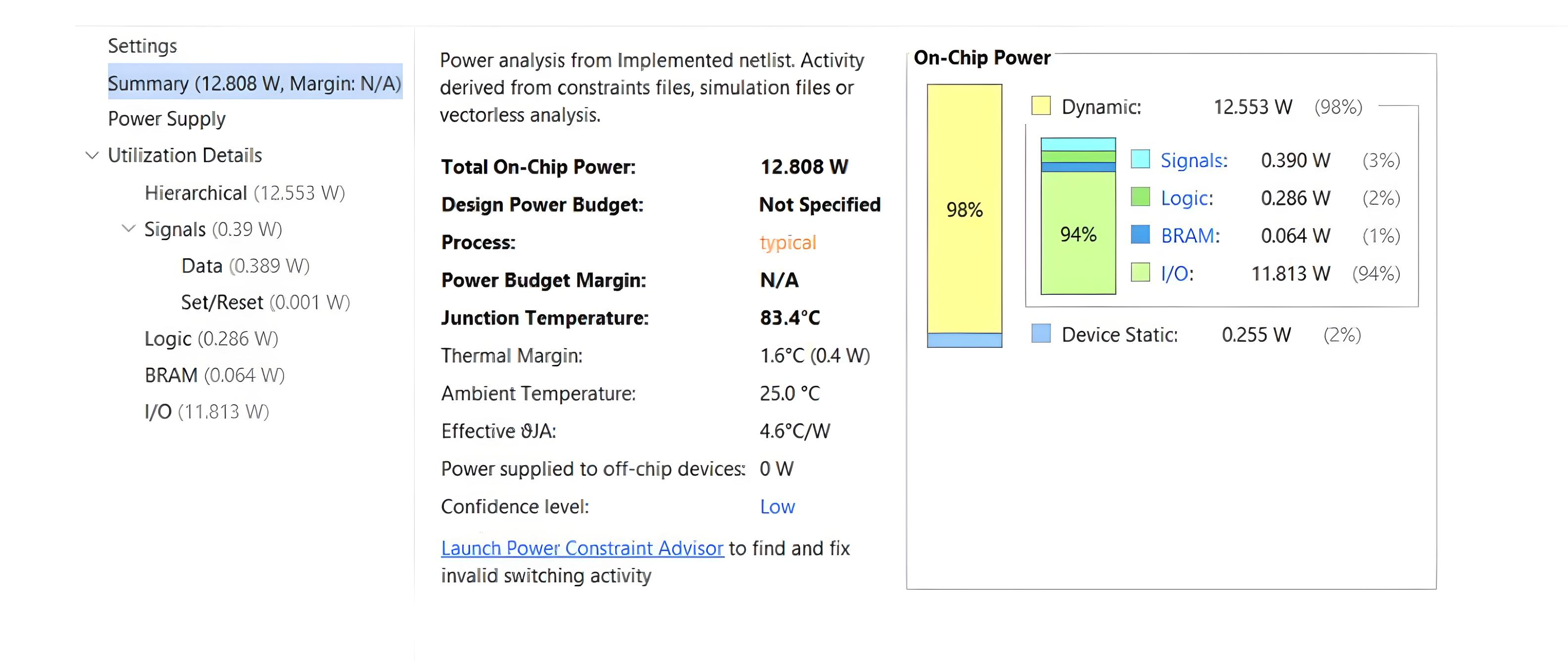
Task: Open the Logic link in On-Chip Power
Action: [x=1186, y=198]
